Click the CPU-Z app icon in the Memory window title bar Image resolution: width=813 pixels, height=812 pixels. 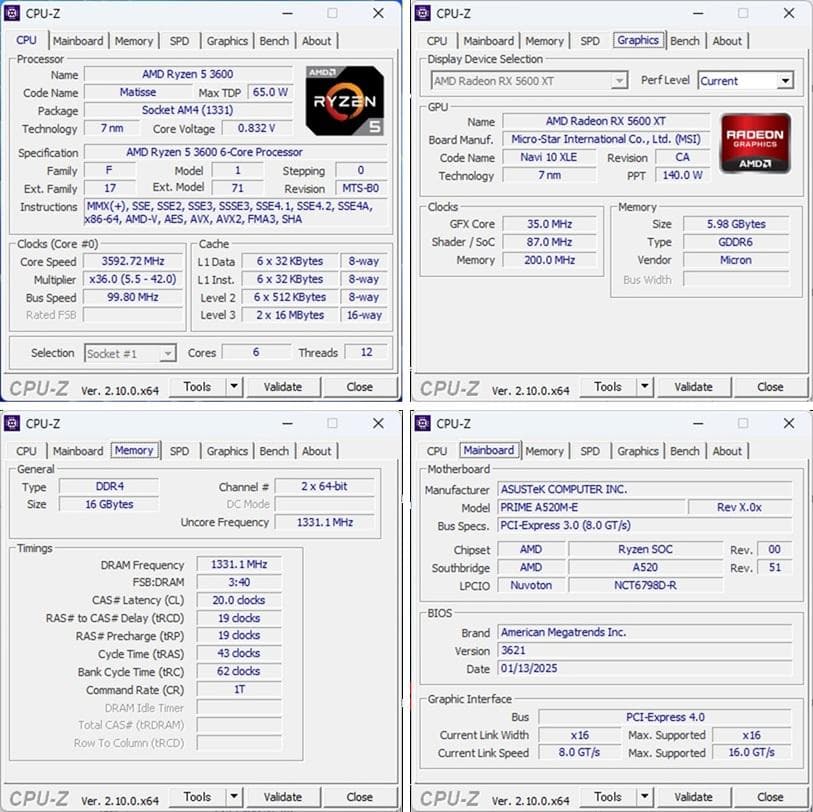(x=12, y=423)
